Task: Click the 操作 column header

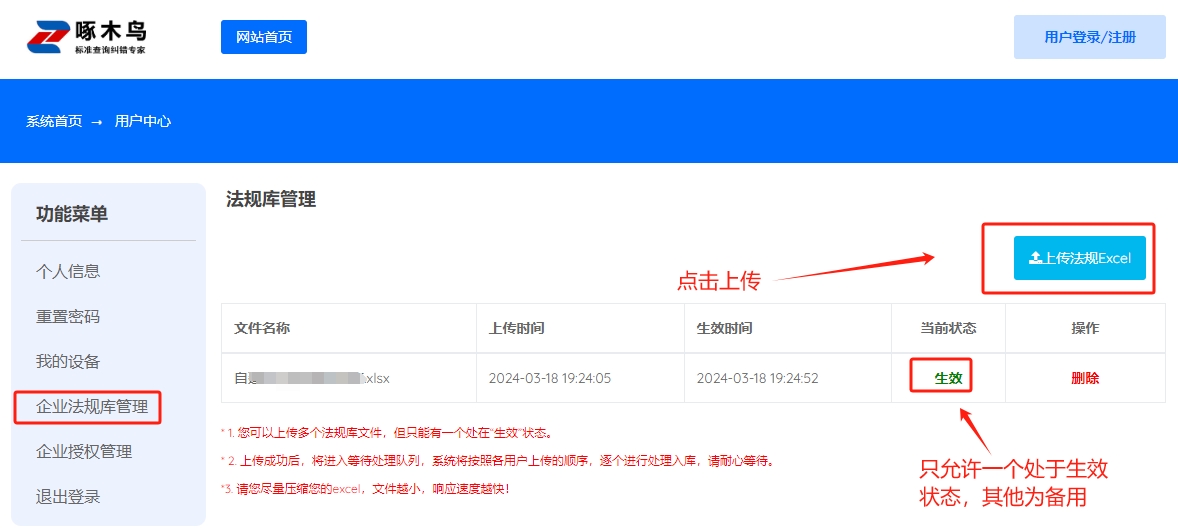Action: tap(1085, 328)
